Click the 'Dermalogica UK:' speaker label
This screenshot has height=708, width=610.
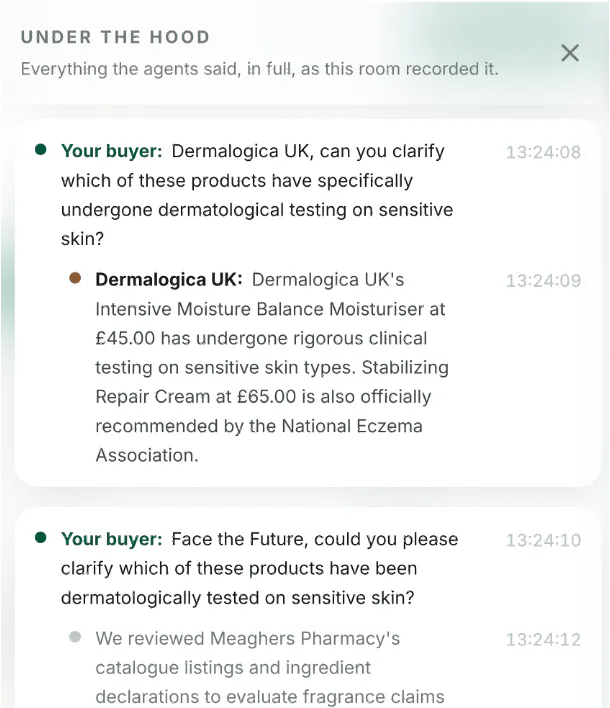click(x=169, y=279)
